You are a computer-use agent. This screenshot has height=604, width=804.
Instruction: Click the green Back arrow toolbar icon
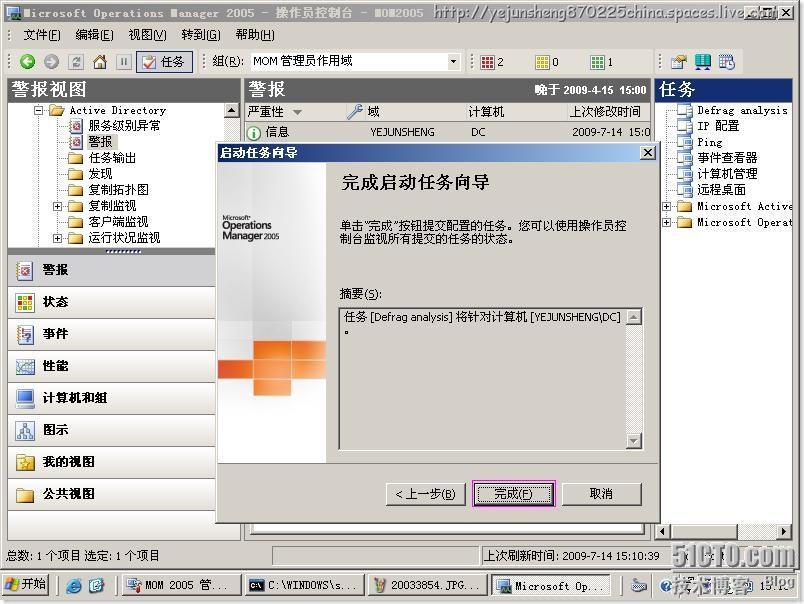pyautogui.click(x=28, y=62)
